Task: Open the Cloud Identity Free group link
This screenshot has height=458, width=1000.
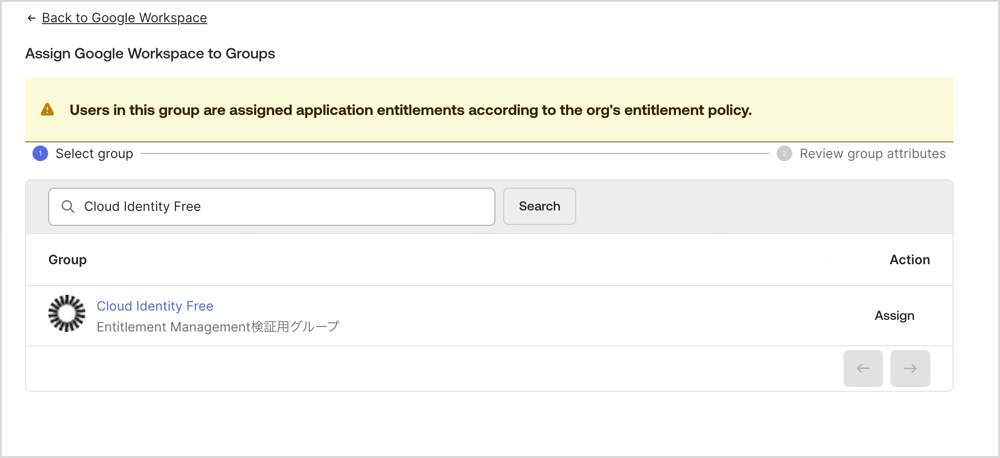Action: pyautogui.click(x=155, y=306)
